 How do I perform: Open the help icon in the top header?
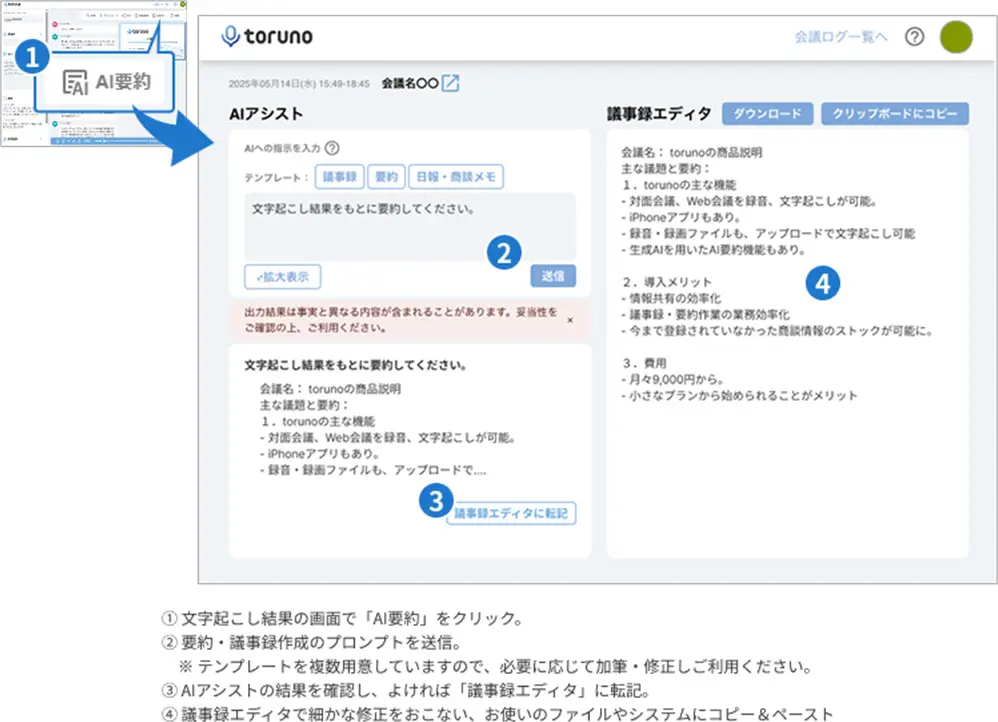click(x=914, y=37)
